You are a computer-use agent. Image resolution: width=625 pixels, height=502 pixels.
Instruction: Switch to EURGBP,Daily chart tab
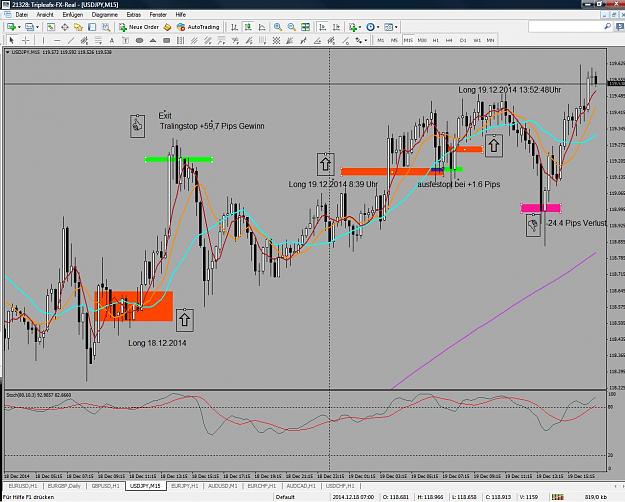(64, 486)
